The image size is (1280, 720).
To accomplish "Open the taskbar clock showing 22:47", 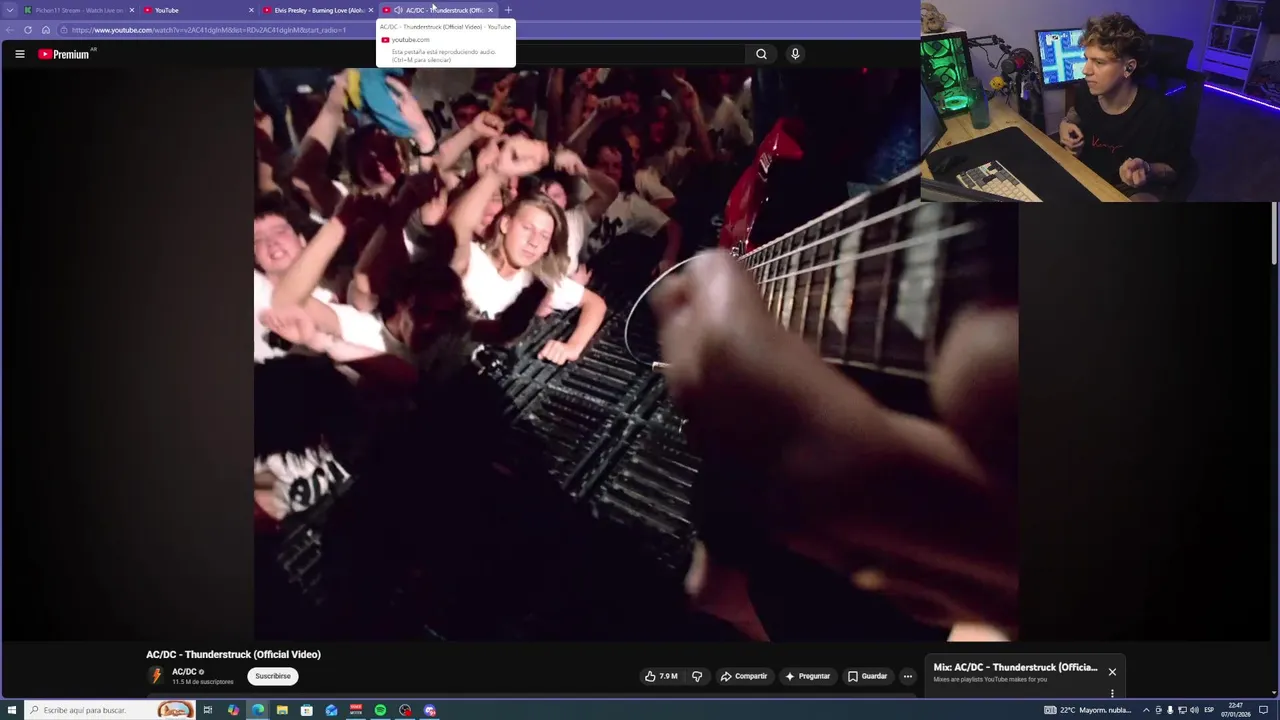I will click(x=1236, y=710).
